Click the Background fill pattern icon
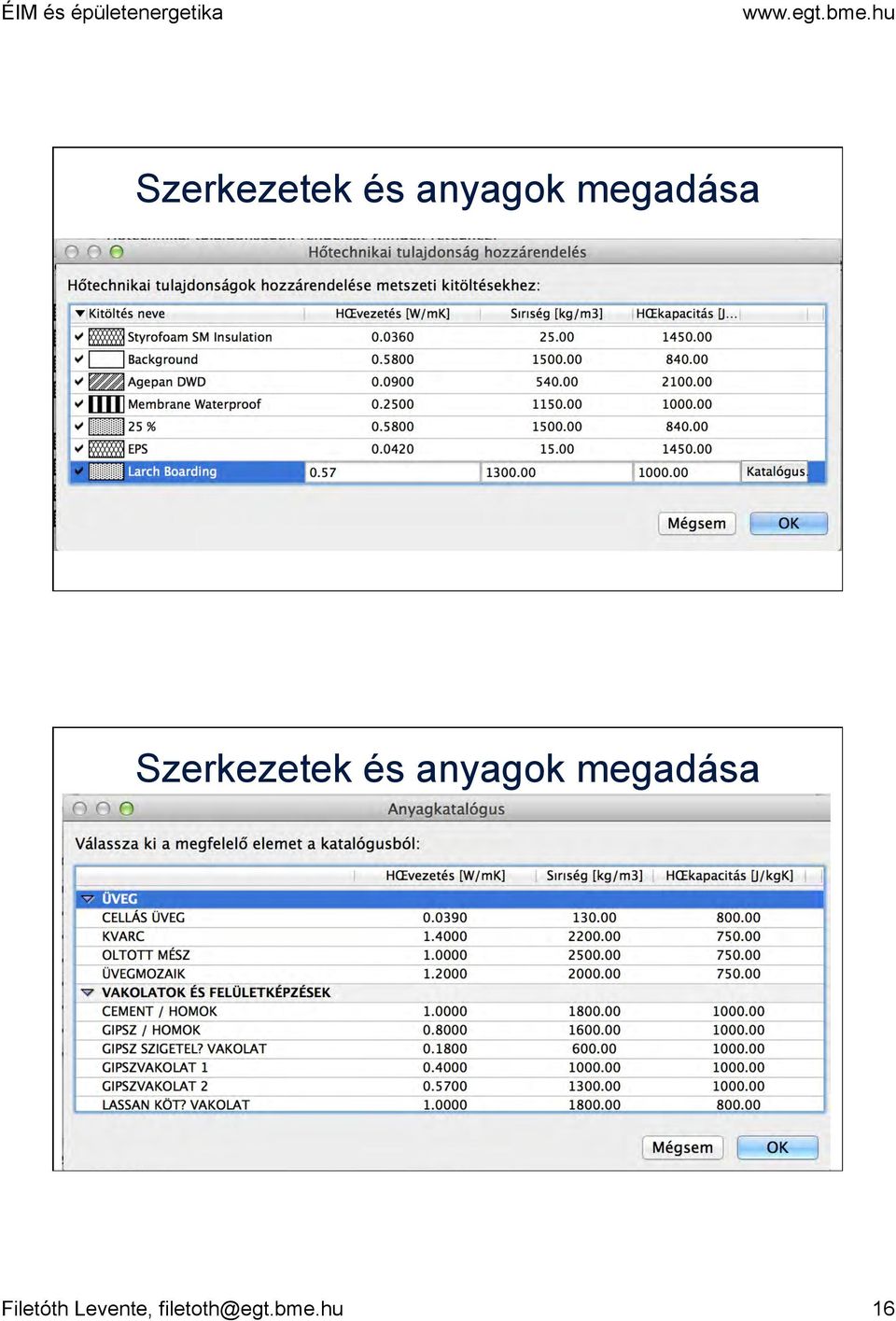 click(106, 359)
